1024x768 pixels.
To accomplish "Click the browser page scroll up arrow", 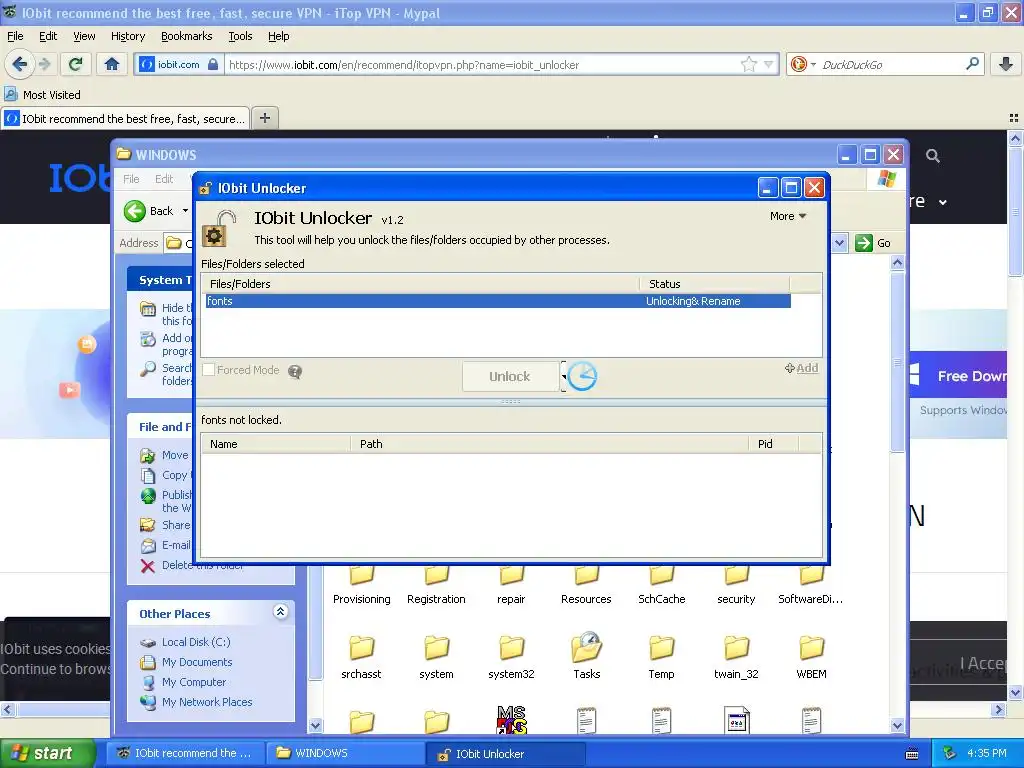I will point(1015,138).
